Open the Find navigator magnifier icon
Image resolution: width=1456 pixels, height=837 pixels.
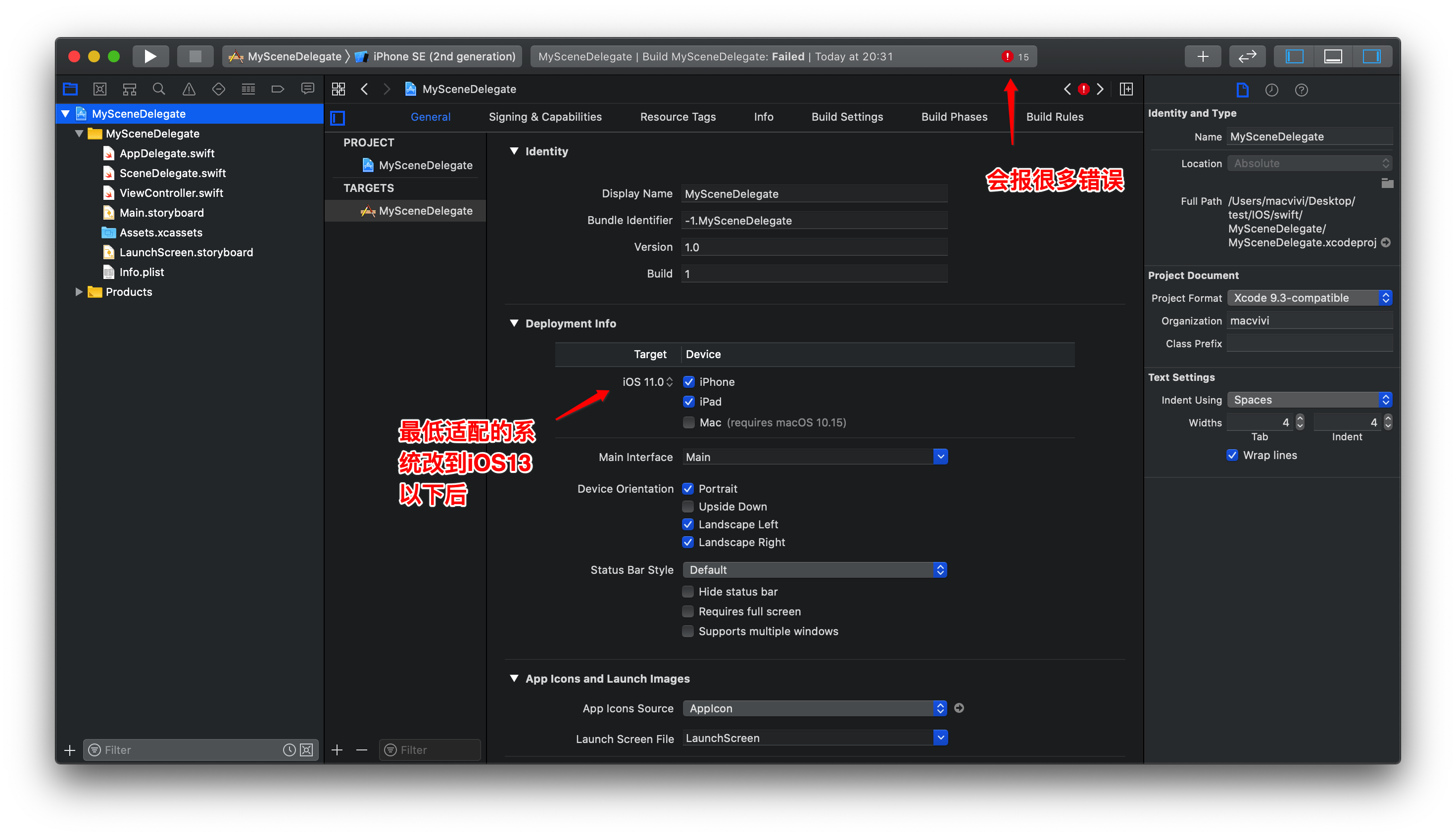tap(159, 89)
